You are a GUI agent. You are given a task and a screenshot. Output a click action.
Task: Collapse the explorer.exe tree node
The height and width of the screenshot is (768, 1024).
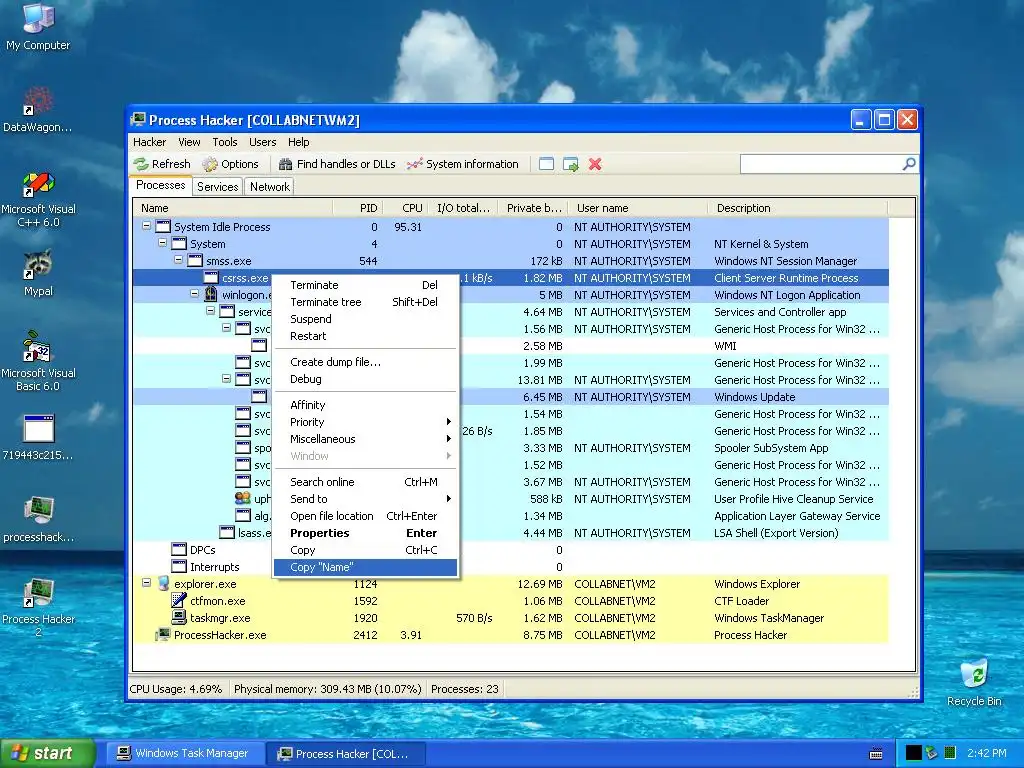[147, 583]
